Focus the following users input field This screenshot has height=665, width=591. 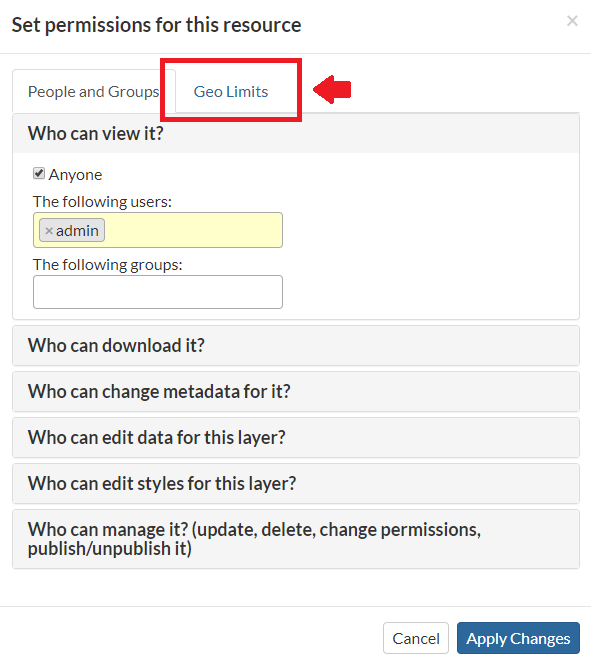(x=193, y=230)
